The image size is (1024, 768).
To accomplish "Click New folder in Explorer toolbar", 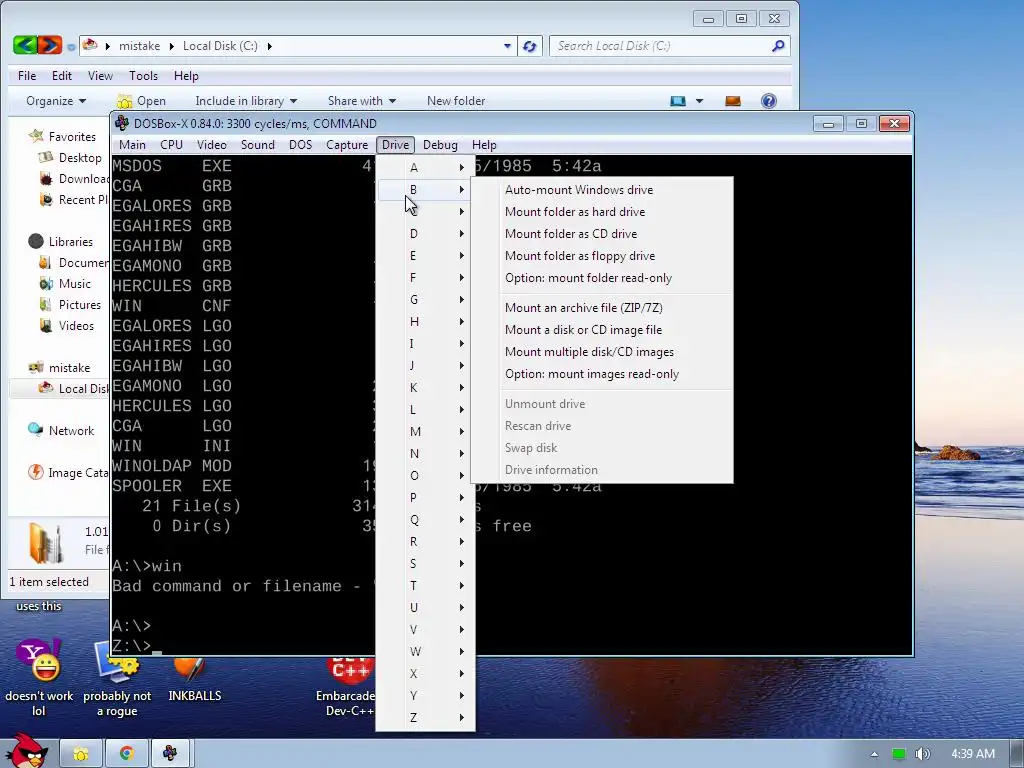I will pos(456,101).
